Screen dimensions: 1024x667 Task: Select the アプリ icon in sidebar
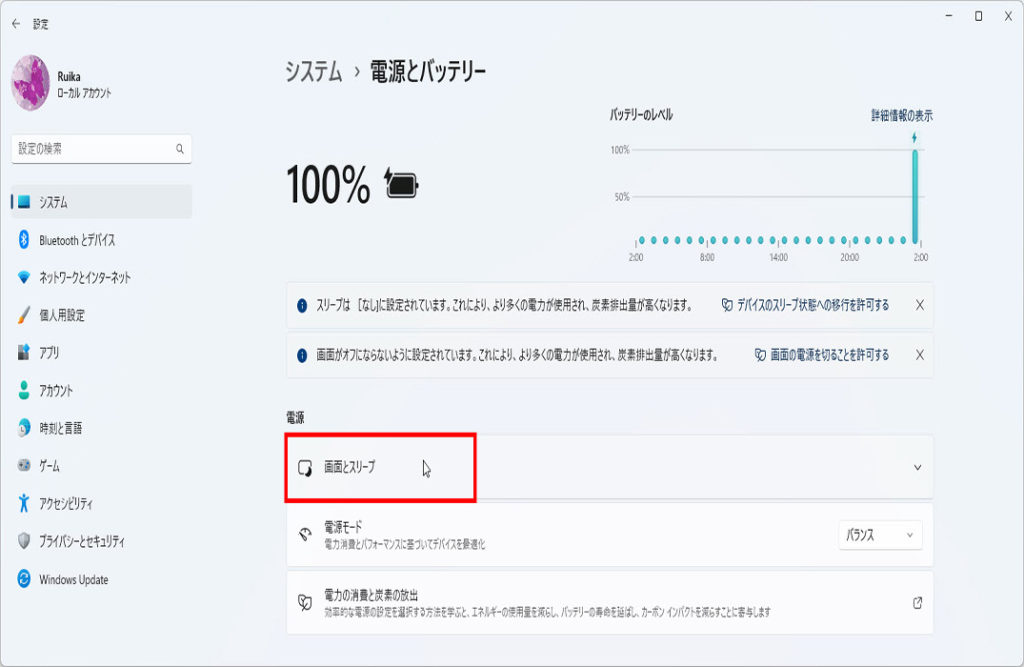click(24, 353)
